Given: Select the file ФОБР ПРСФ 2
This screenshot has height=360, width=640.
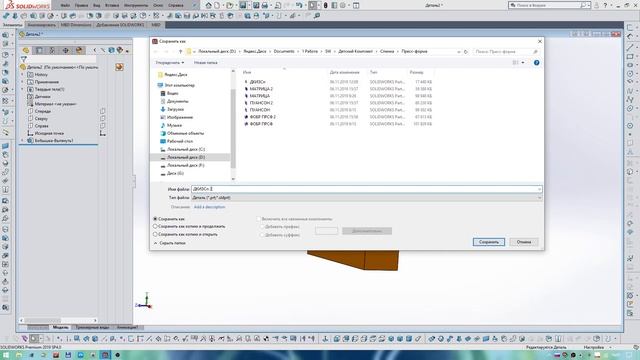Looking at the screenshot, I should (263, 117).
